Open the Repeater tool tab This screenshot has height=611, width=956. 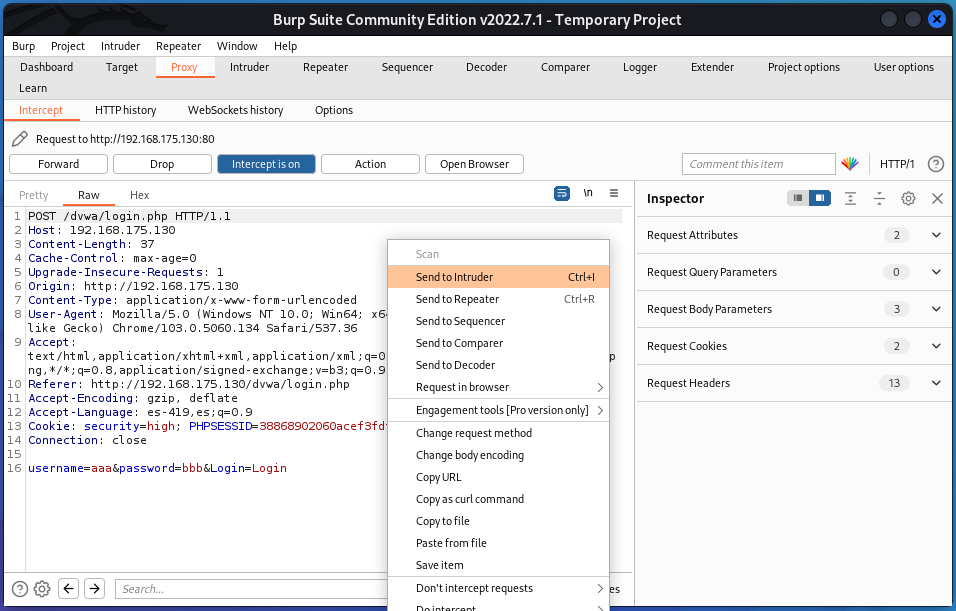(x=326, y=67)
